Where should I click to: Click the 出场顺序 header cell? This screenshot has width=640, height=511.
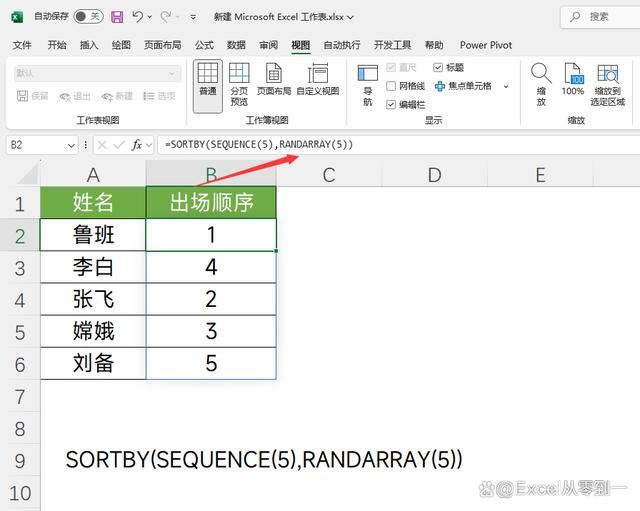(x=211, y=202)
